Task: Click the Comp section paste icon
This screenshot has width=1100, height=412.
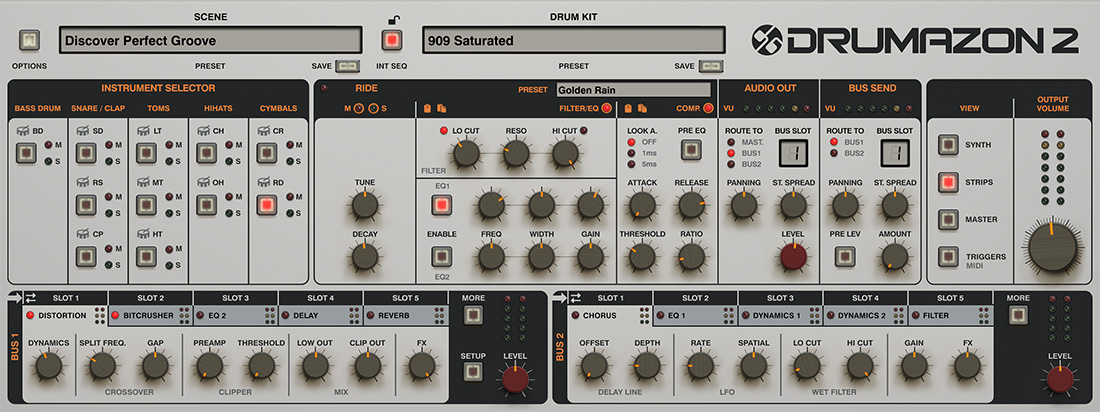Action: [x=641, y=108]
